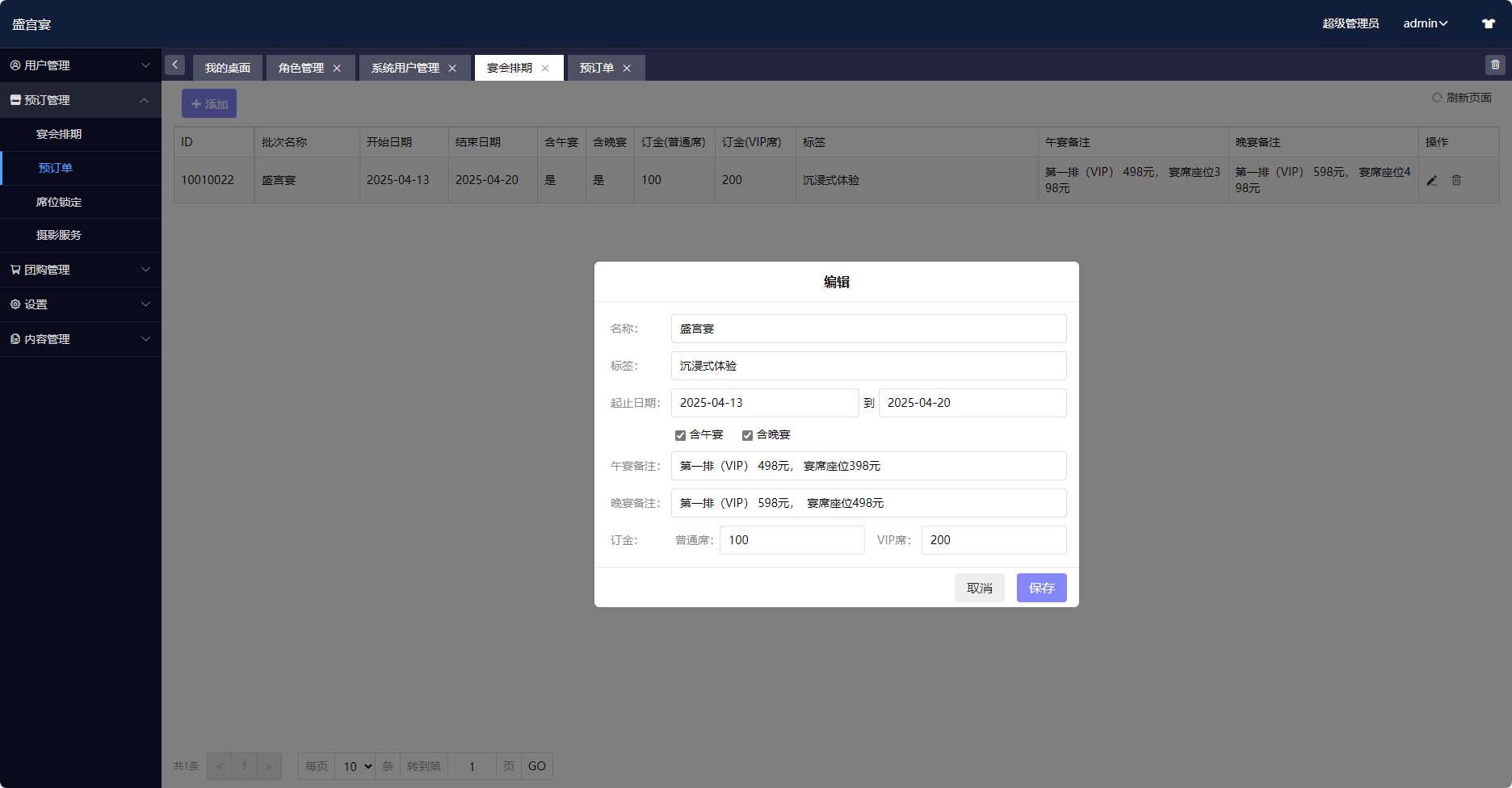Click the trash icon at tab bar right
The image size is (1512, 788).
pyautogui.click(x=1495, y=65)
